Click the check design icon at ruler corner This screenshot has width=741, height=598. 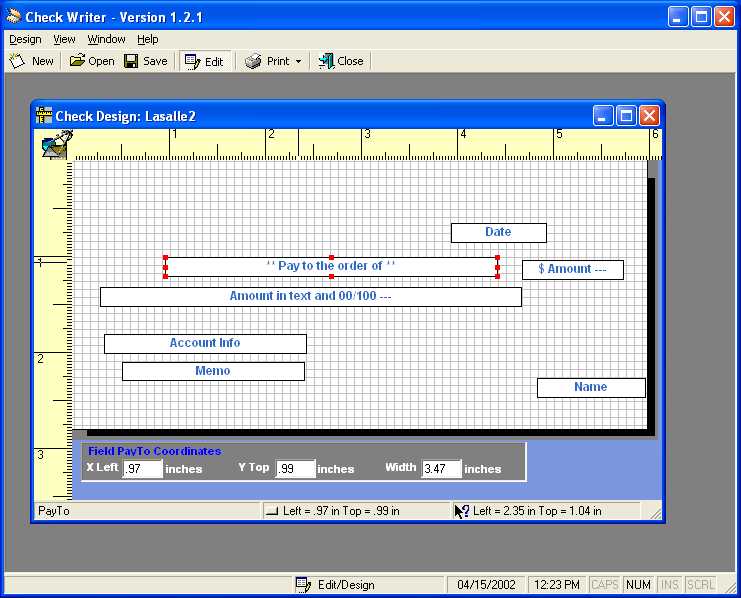[x=54, y=146]
